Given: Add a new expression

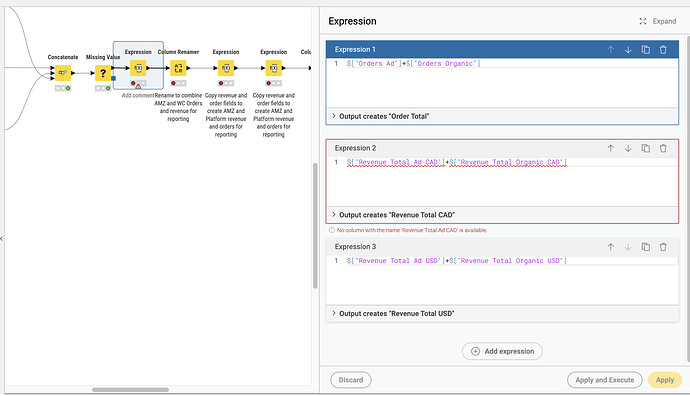Looking at the screenshot, I should pyautogui.click(x=502, y=351).
